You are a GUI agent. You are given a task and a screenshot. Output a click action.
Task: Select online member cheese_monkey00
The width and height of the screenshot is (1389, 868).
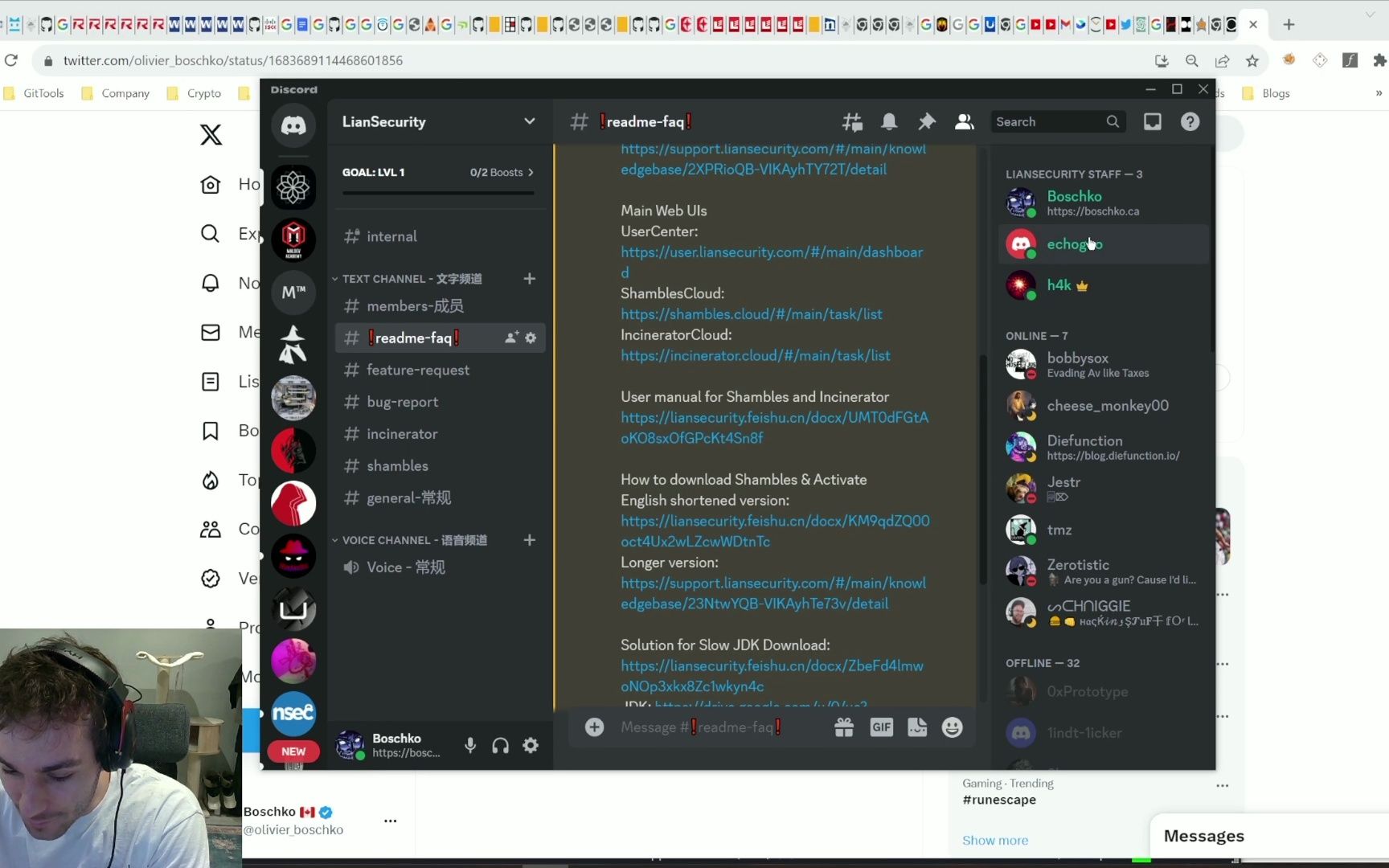[x=1103, y=406]
